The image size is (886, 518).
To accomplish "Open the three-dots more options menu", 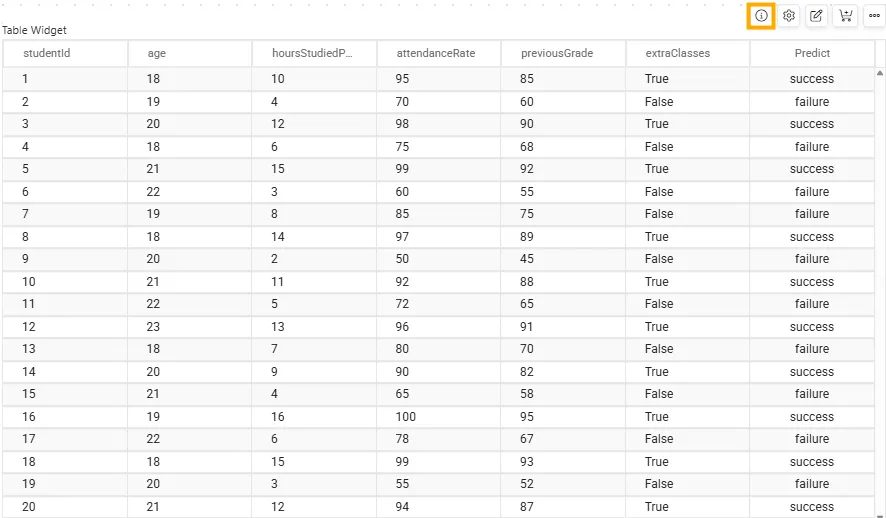I will click(873, 16).
